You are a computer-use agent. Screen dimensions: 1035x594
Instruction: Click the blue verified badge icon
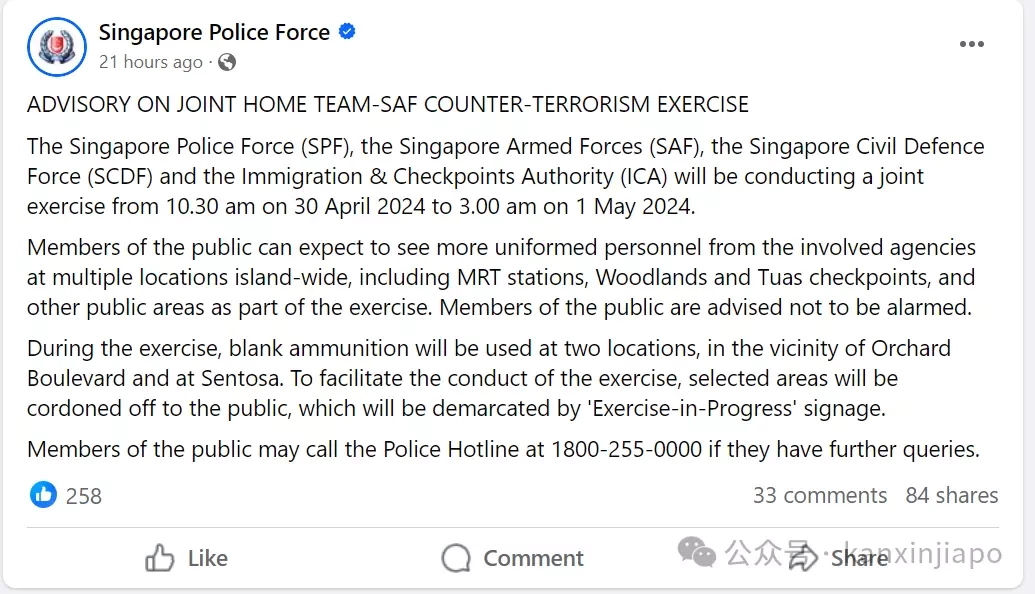coord(347,31)
